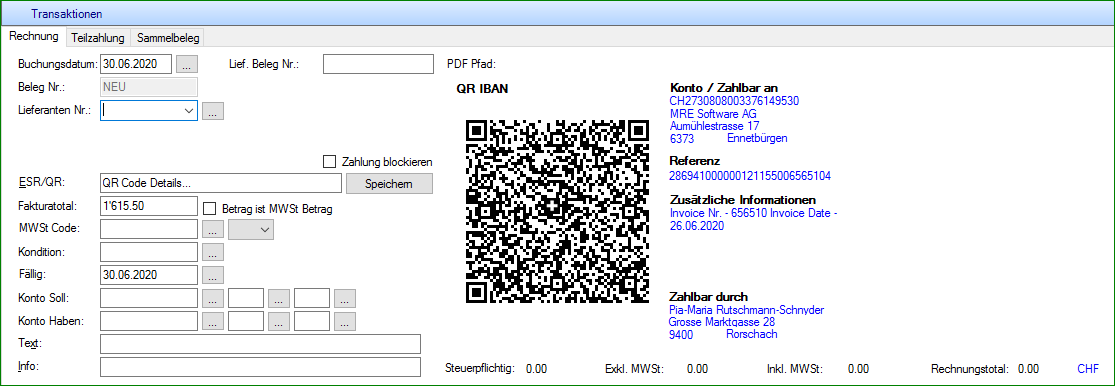
Task: Click the Speichern button
Action: coord(389,183)
